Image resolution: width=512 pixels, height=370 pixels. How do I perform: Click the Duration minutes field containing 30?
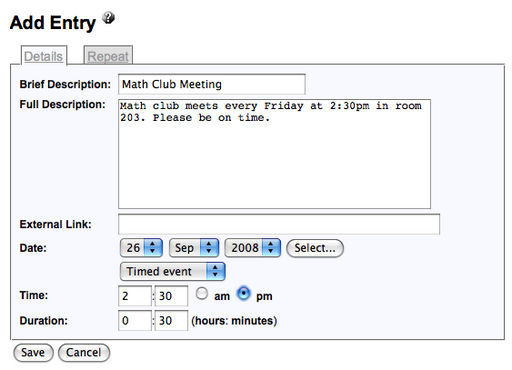click(171, 321)
